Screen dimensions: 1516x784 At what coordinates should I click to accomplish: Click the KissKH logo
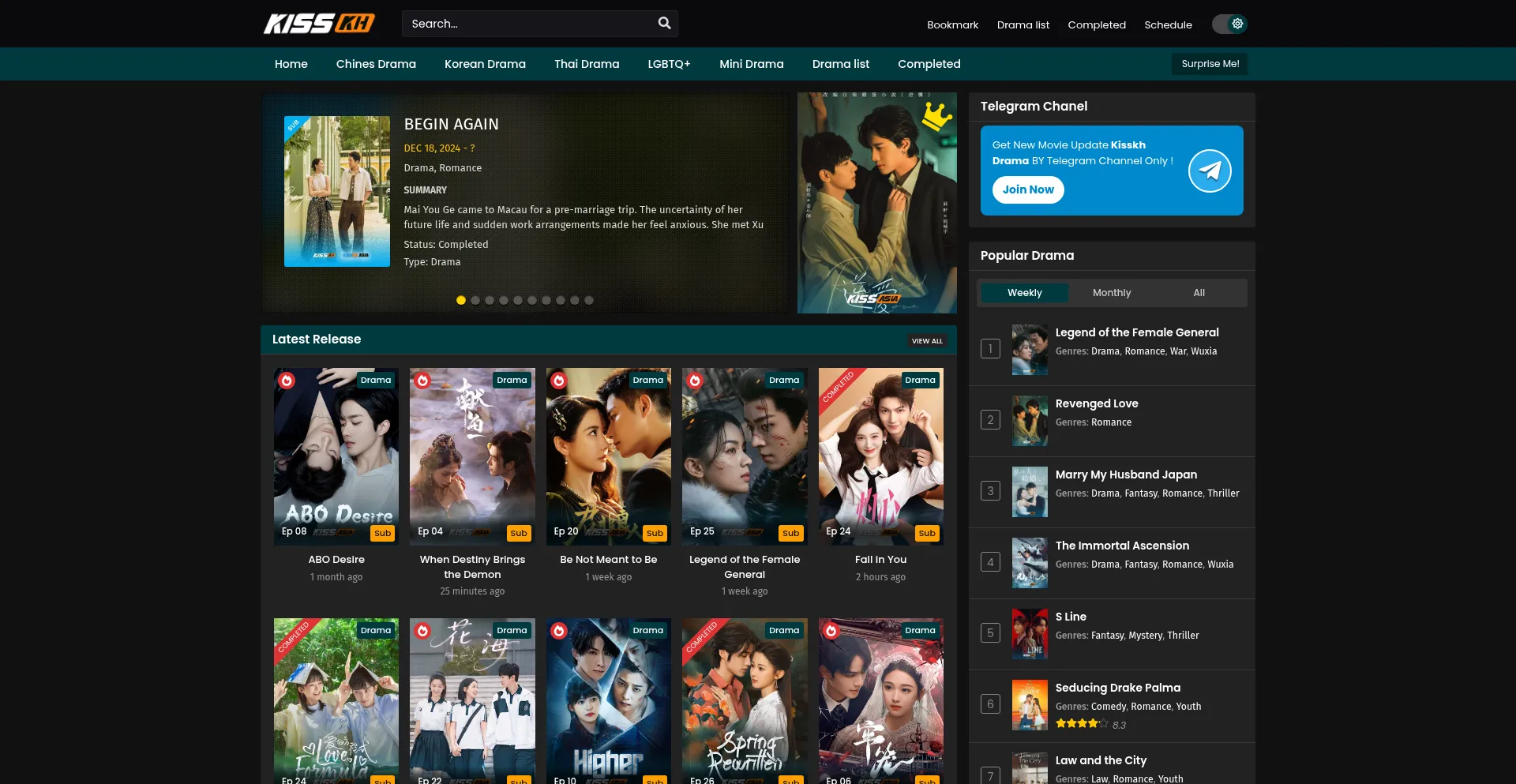pos(319,24)
